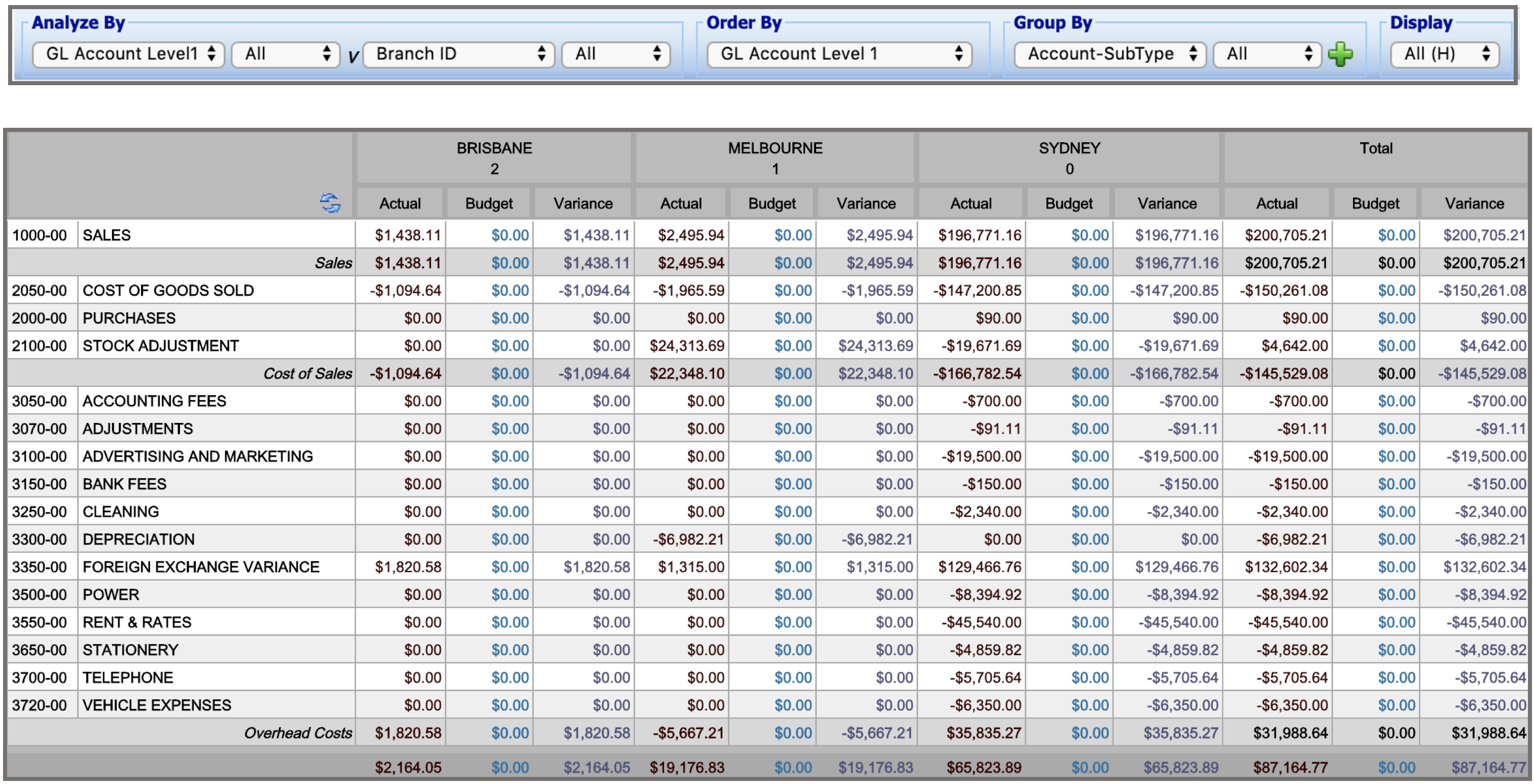Click Sydney grand total $65,823.89 Actual
Screen dimensions: 1534x784
tap(984, 767)
